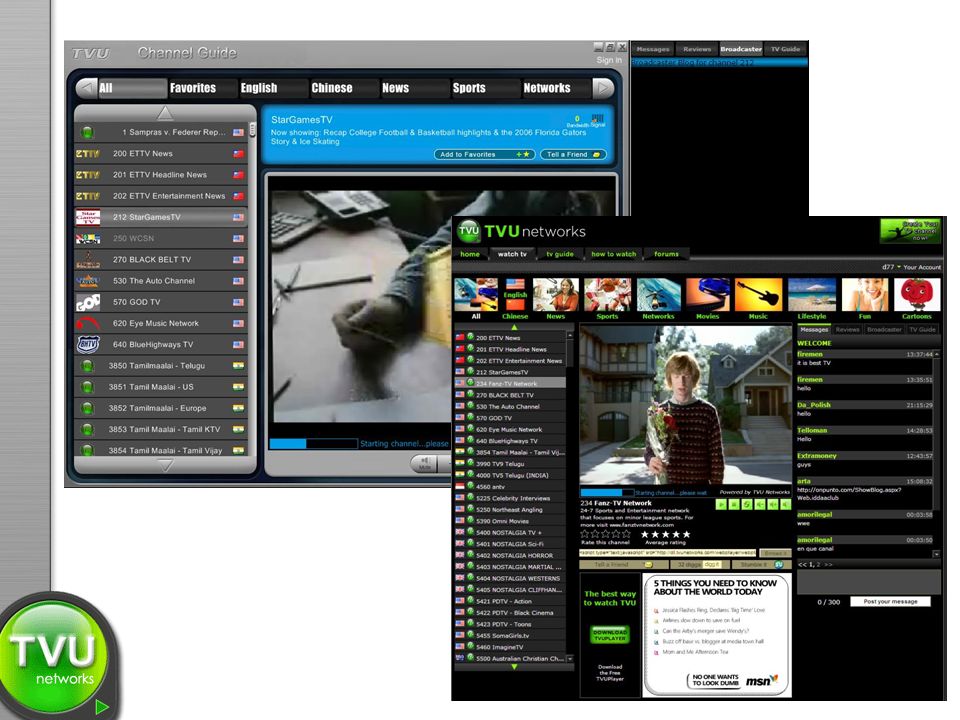This screenshot has width=960, height=720.
Task: Open the Broadcaster tab in top right panel
Action: pos(741,49)
